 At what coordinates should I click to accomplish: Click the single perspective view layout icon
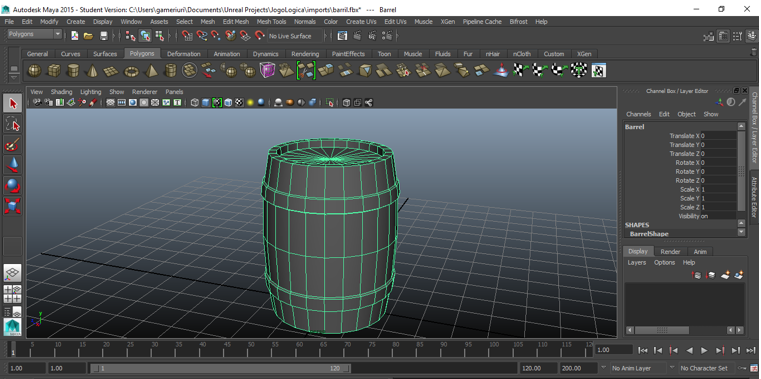[13, 273]
